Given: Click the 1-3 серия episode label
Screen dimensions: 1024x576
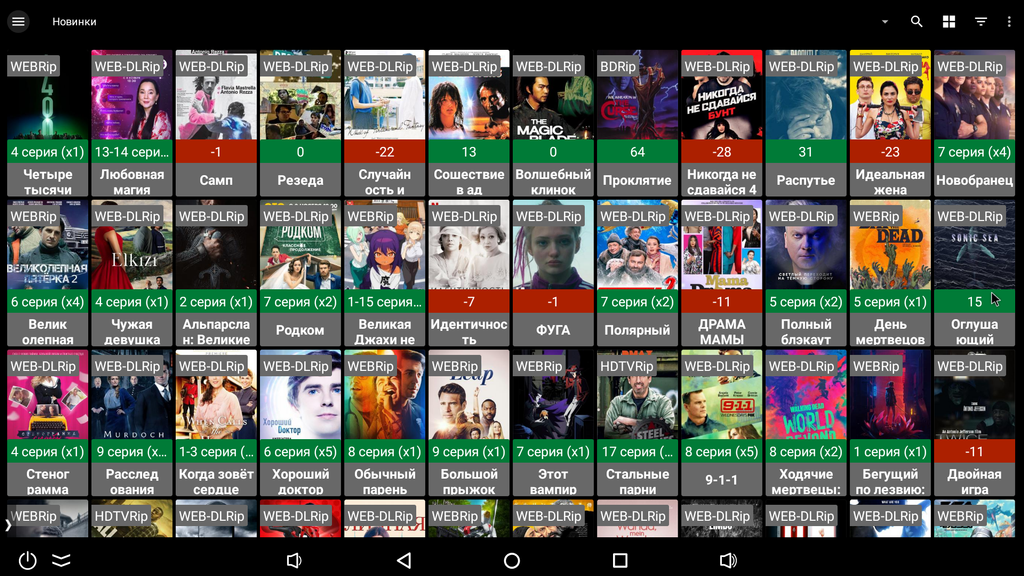Looking at the screenshot, I should (x=216, y=452).
